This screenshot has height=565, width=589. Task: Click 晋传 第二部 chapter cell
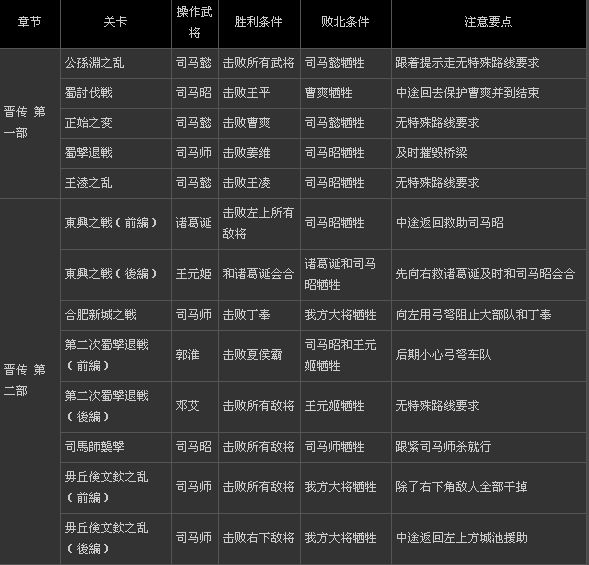(x=30, y=381)
